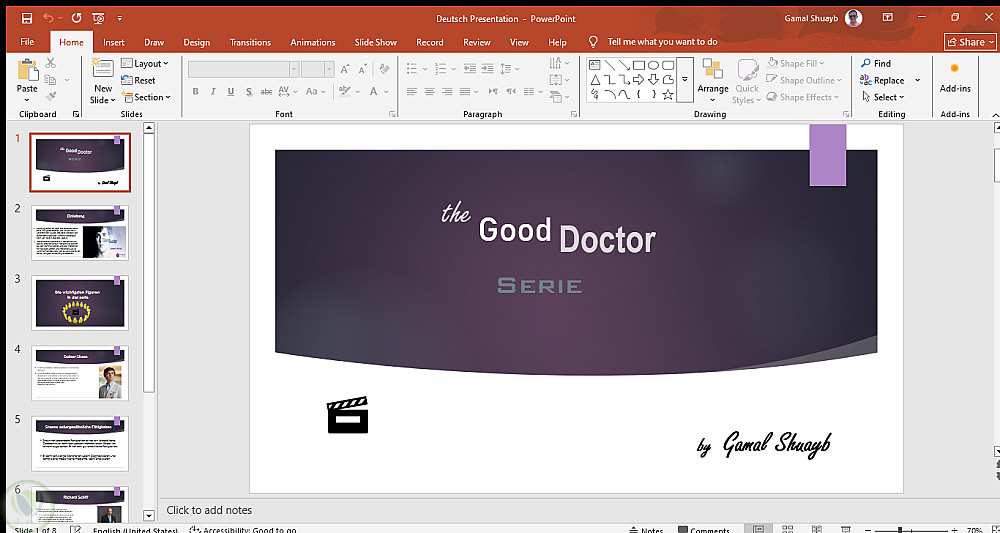This screenshot has width=1000, height=533.
Task: Toggle Underline formatting
Action: pos(231,91)
